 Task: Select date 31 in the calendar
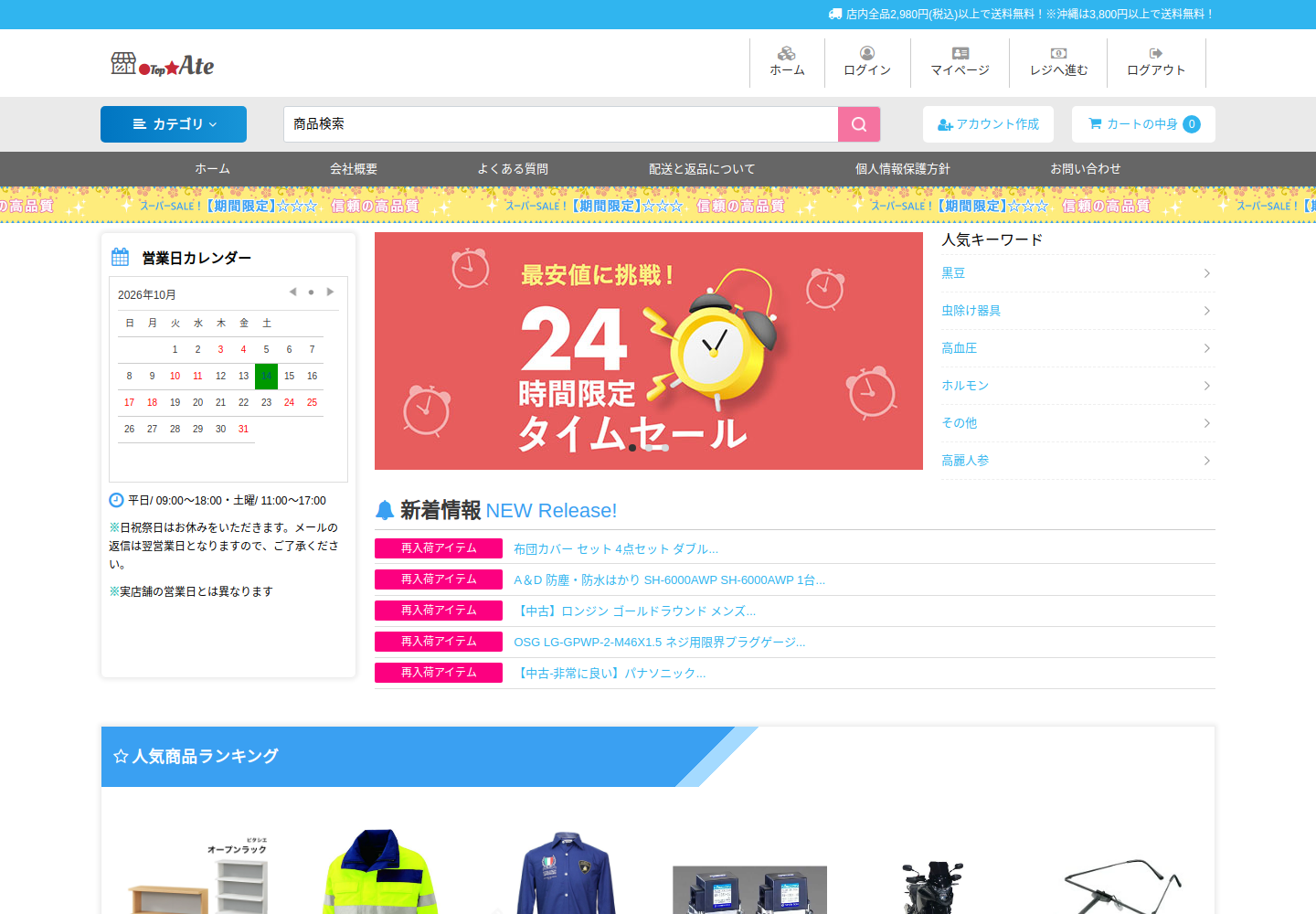[243, 429]
